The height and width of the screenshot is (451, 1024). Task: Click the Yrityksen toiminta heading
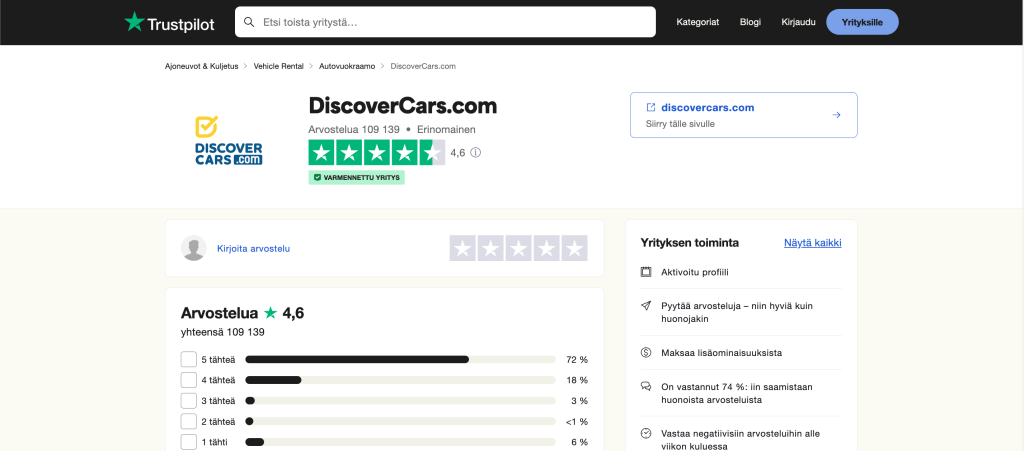[690, 243]
